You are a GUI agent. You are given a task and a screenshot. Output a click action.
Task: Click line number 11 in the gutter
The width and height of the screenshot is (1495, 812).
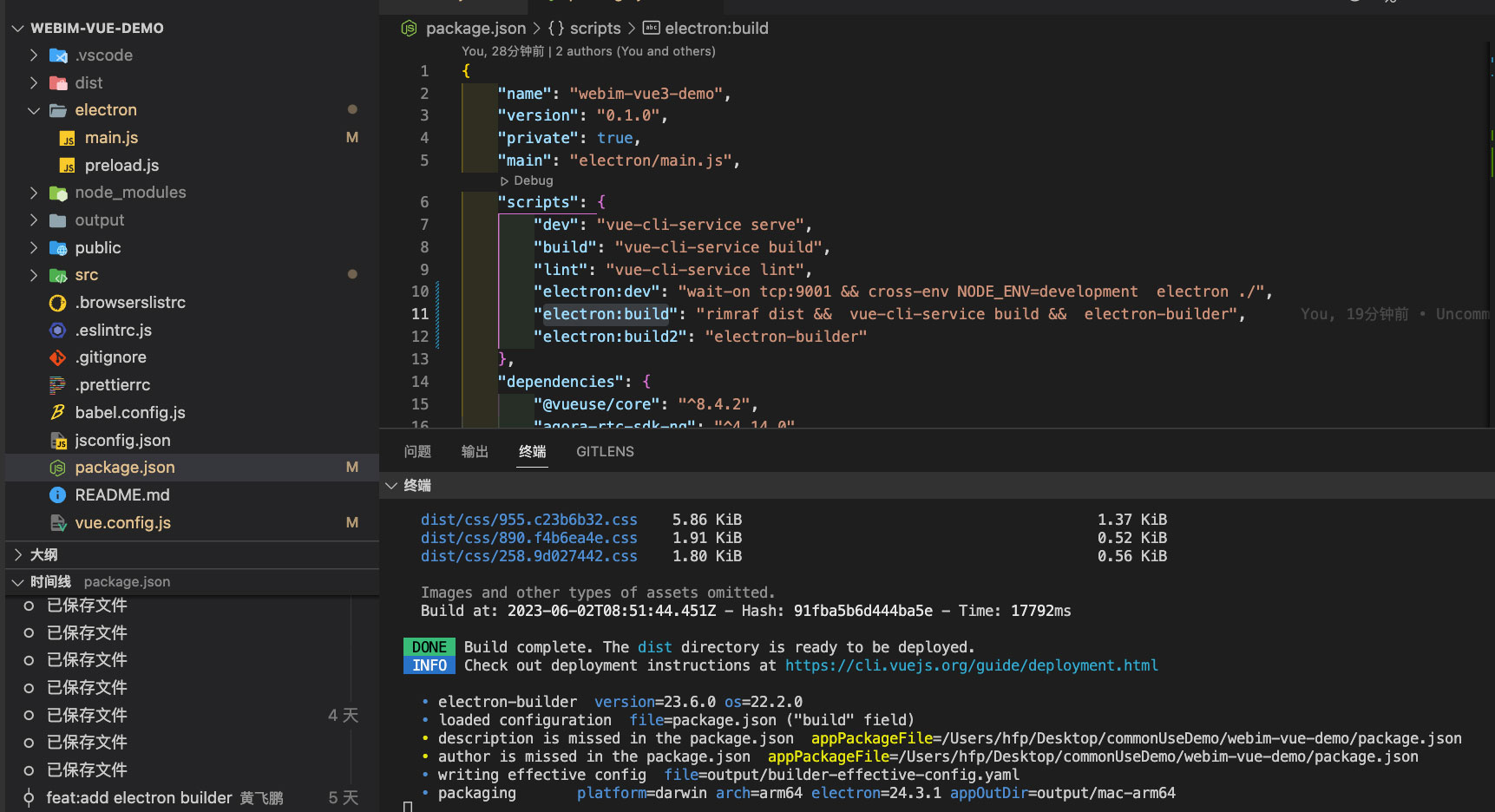(x=420, y=314)
